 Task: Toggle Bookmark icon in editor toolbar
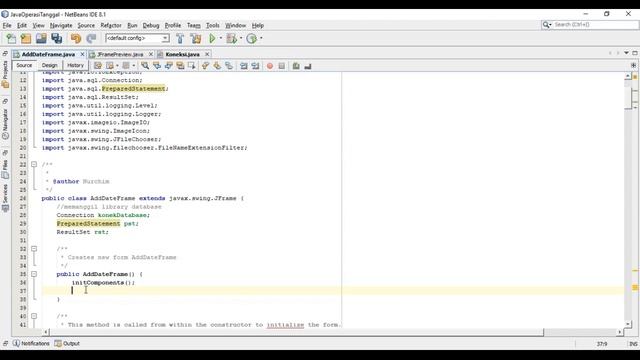[229, 65]
